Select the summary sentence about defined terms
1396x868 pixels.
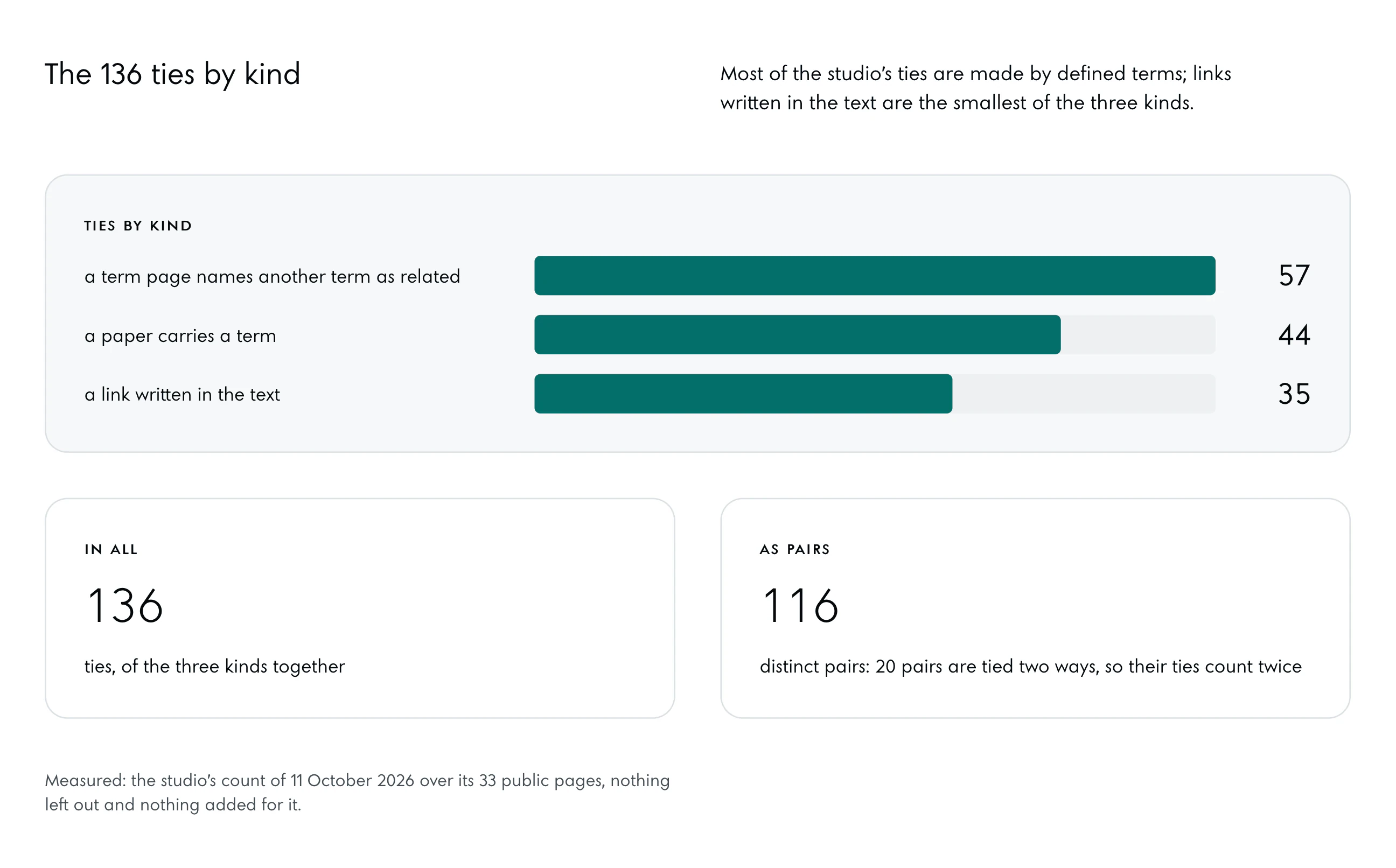(x=976, y=88)
